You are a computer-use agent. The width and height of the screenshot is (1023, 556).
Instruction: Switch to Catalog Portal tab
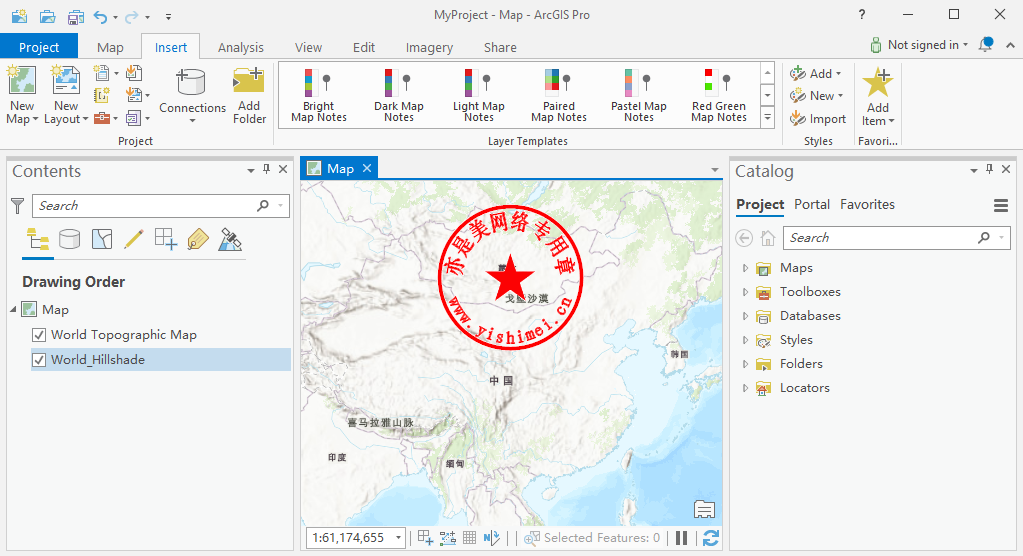click(x=812, y=204)
